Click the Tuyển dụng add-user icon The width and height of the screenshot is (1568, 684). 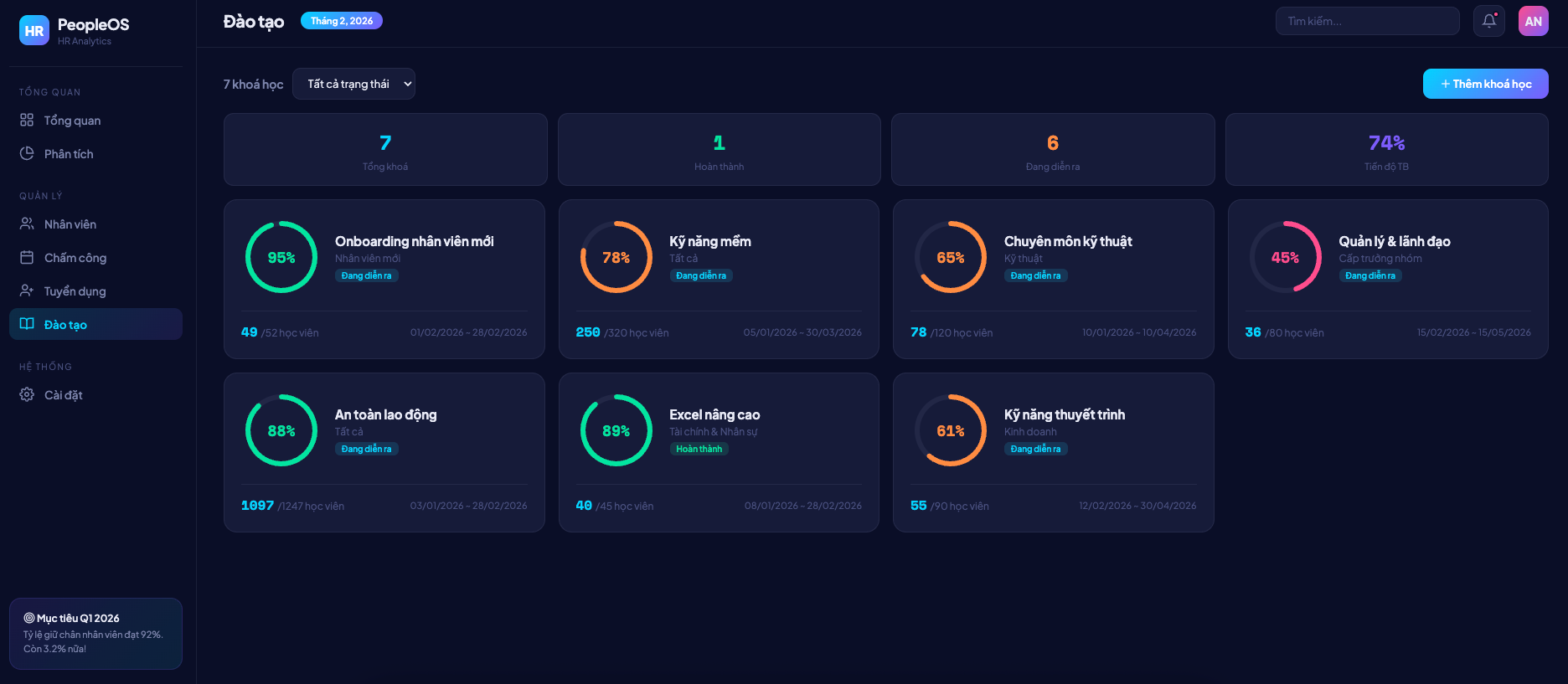(x=27, y=291)
